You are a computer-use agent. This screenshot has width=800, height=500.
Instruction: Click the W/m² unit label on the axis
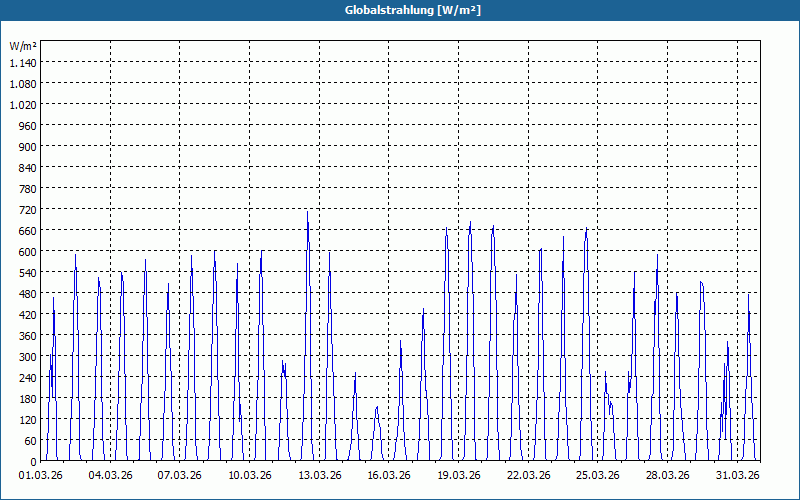(23, 46)
